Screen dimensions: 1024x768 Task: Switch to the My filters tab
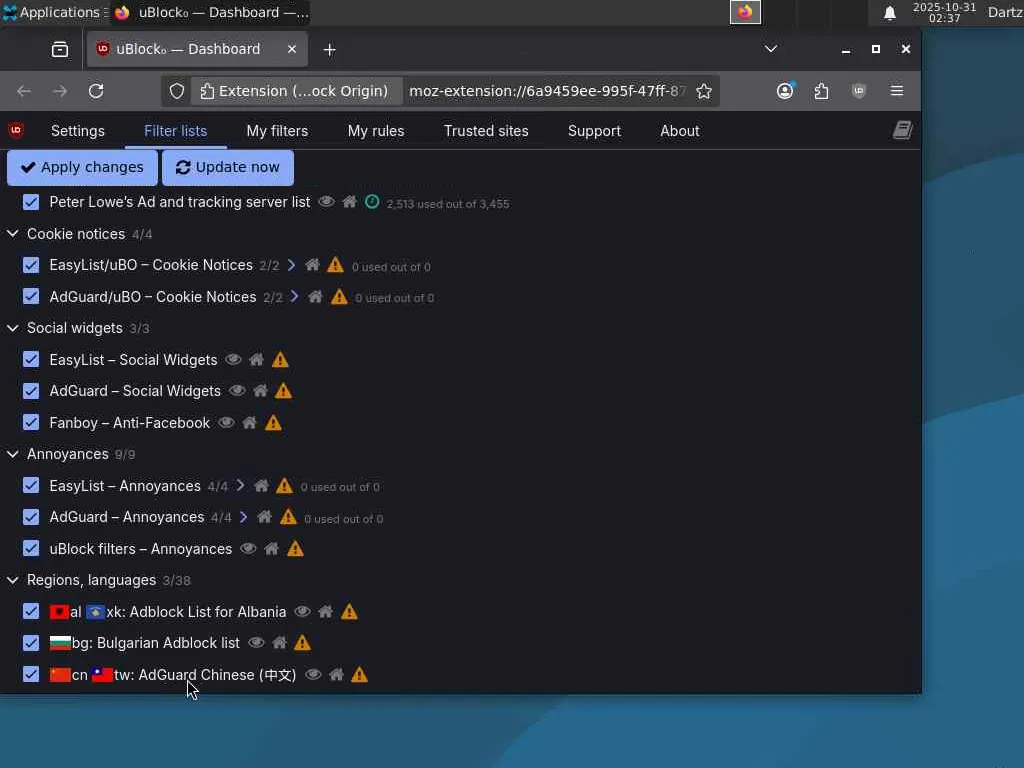point(277,131)
